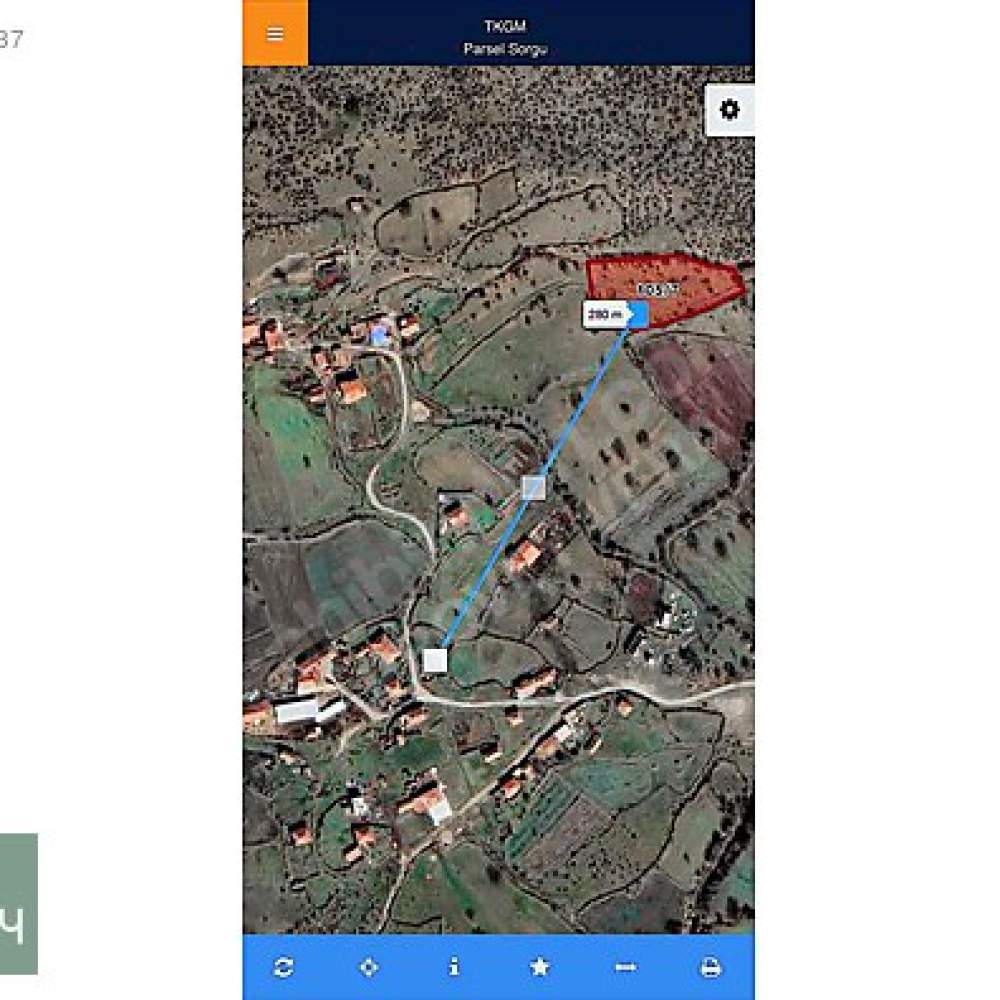Tap the distance label on measurement line
The image size is (1000, 1000).
pyautogui.click(x=605, y=314)
